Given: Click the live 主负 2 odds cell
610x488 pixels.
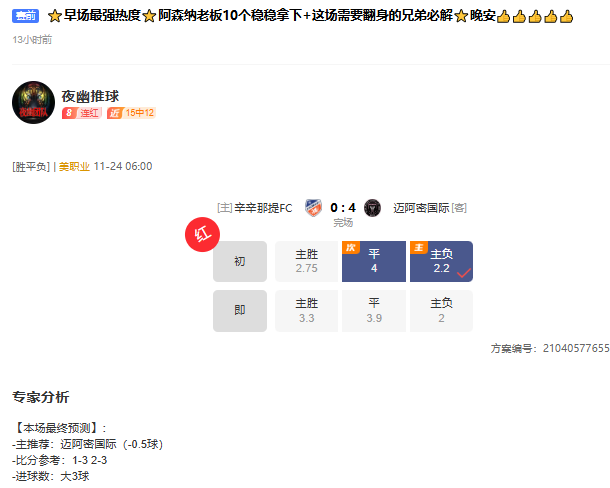Looking at the screenshot, I should pyautogui.click(x=442, y=311).
